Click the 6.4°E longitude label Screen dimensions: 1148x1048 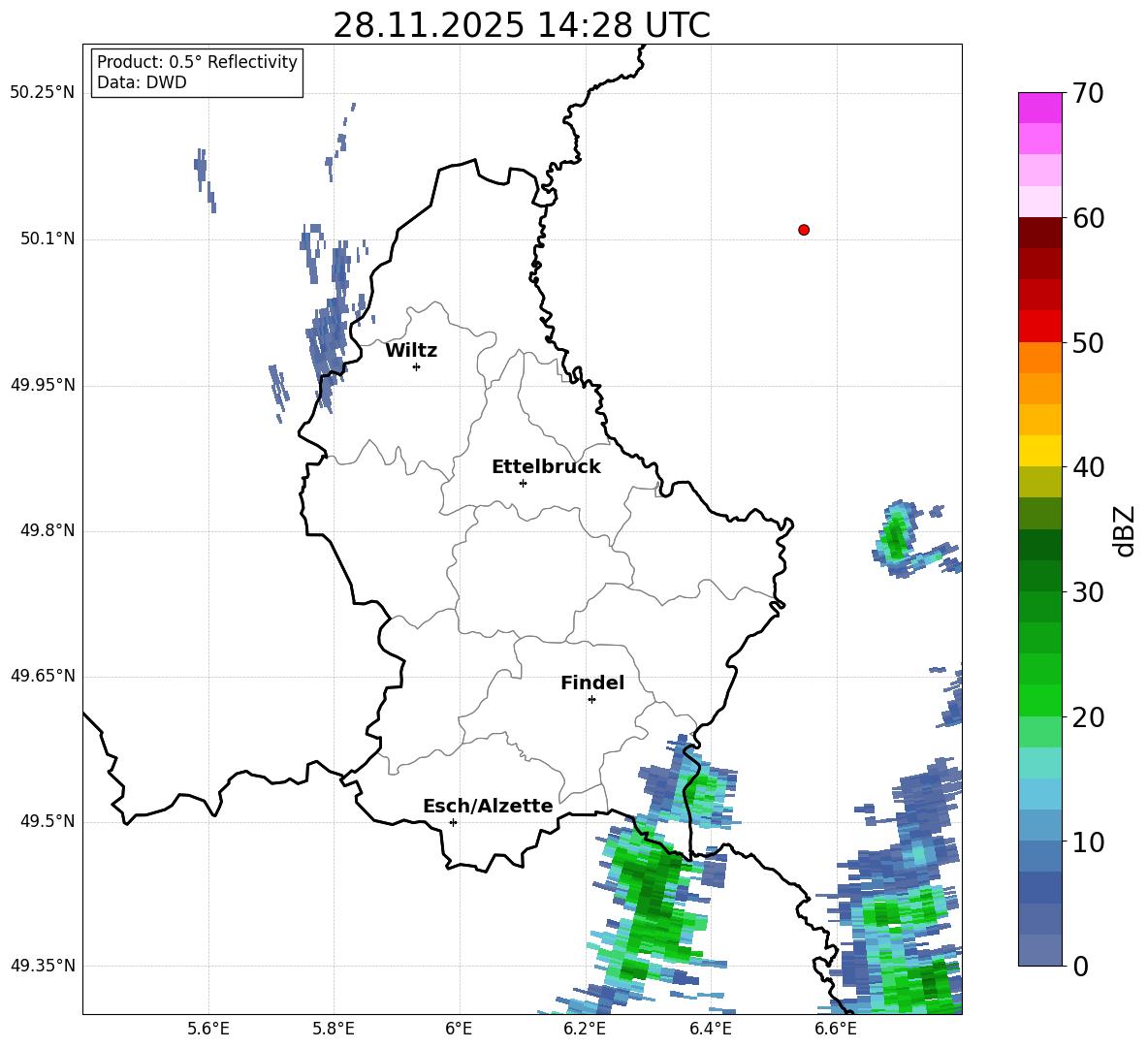tap(710, 1029)
